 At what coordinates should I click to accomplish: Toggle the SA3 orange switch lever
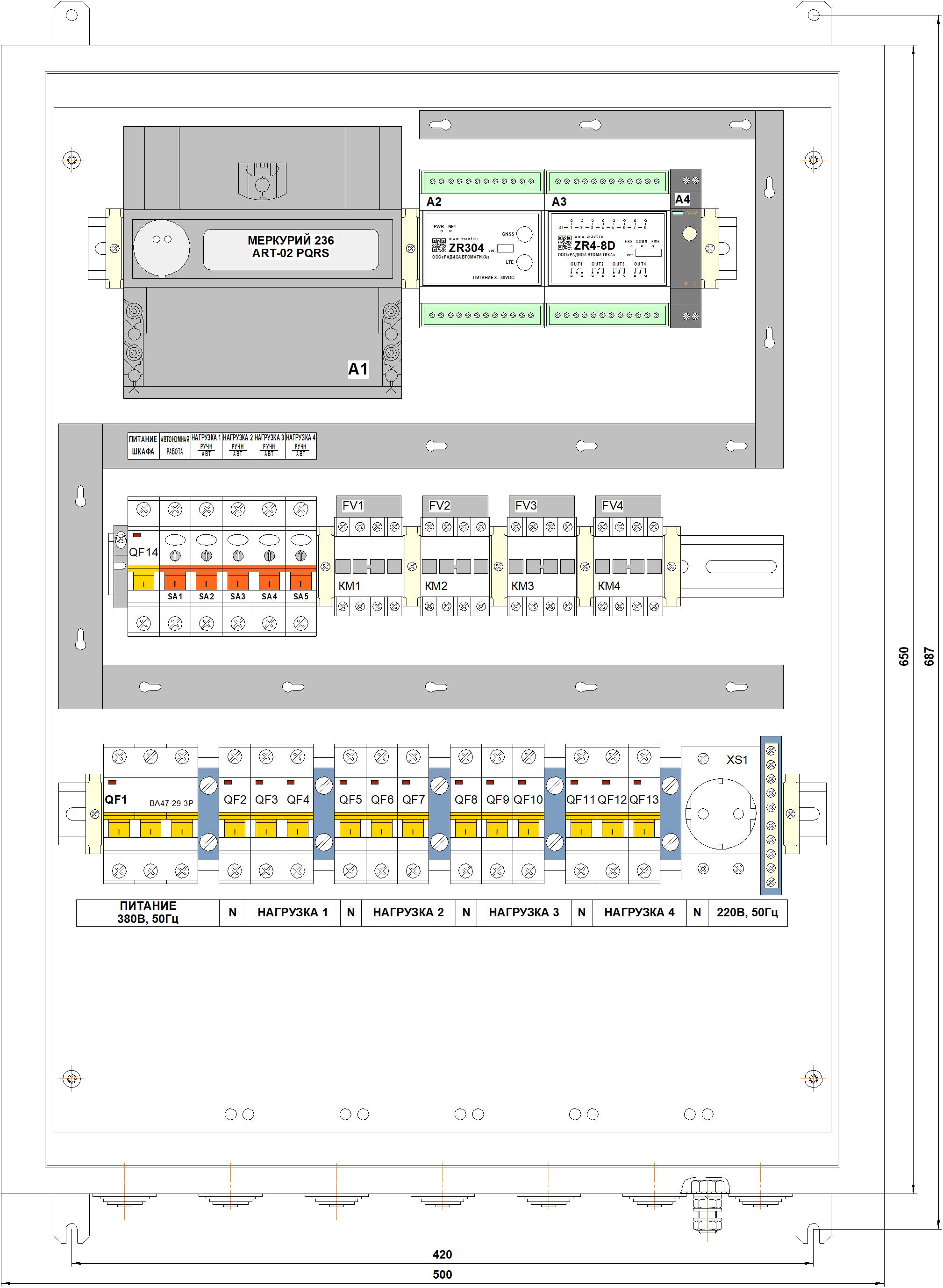pos(237,583)
